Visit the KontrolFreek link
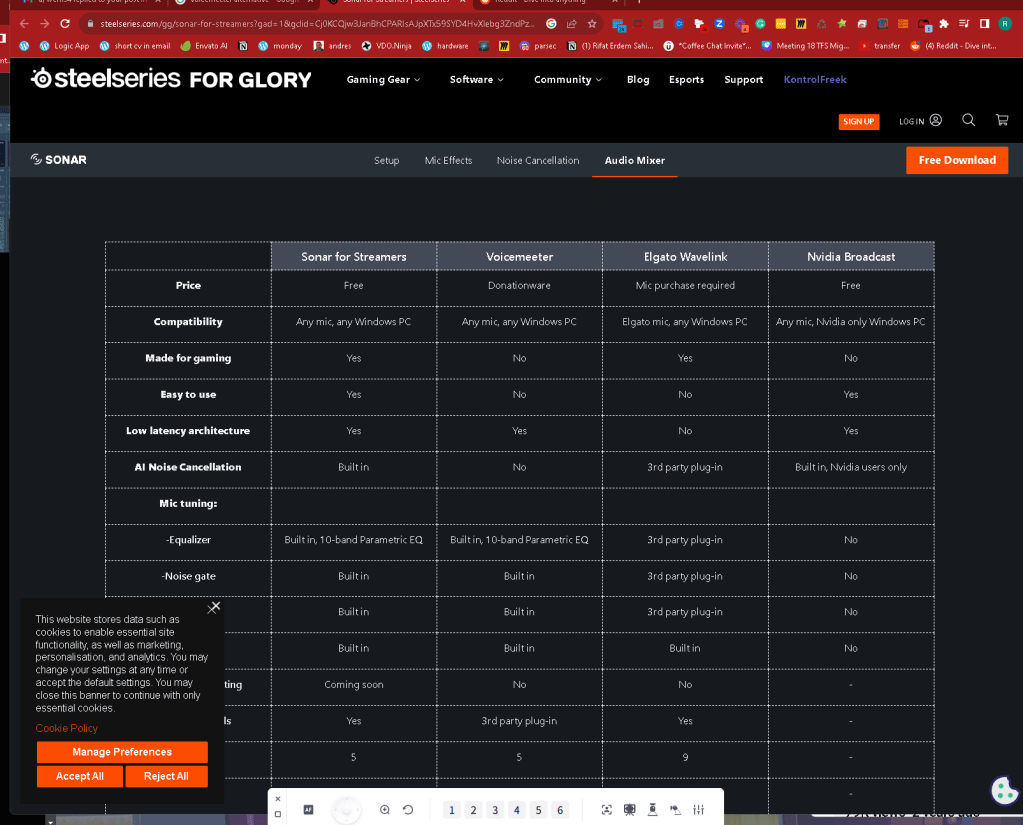 pos(815,80)
